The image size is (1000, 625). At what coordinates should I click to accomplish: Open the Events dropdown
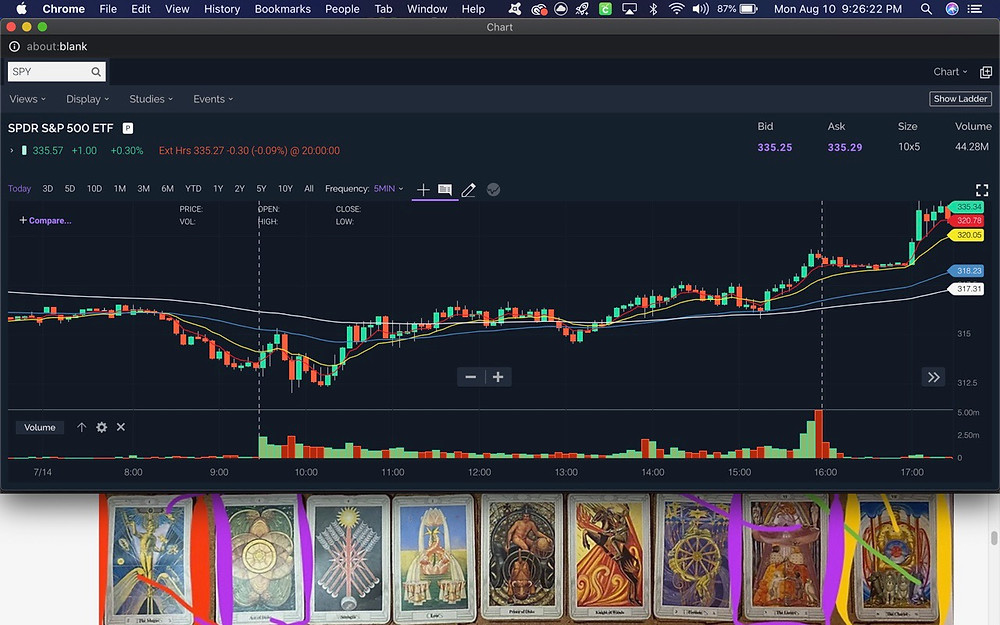click(213, 99)
